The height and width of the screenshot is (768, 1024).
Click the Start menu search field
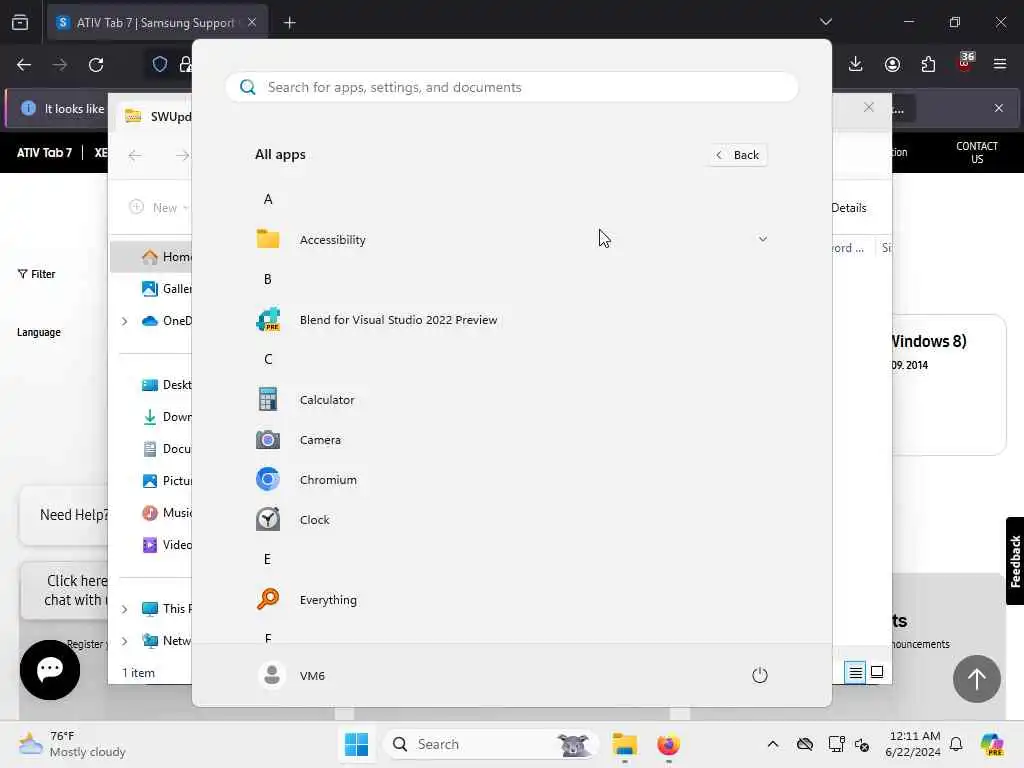tap(511, 87)
